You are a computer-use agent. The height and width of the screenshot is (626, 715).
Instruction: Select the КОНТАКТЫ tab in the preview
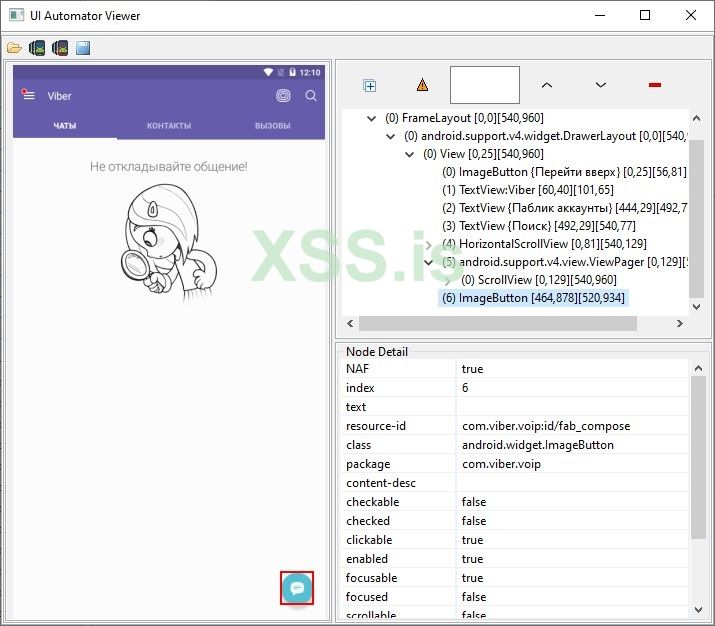169,125
